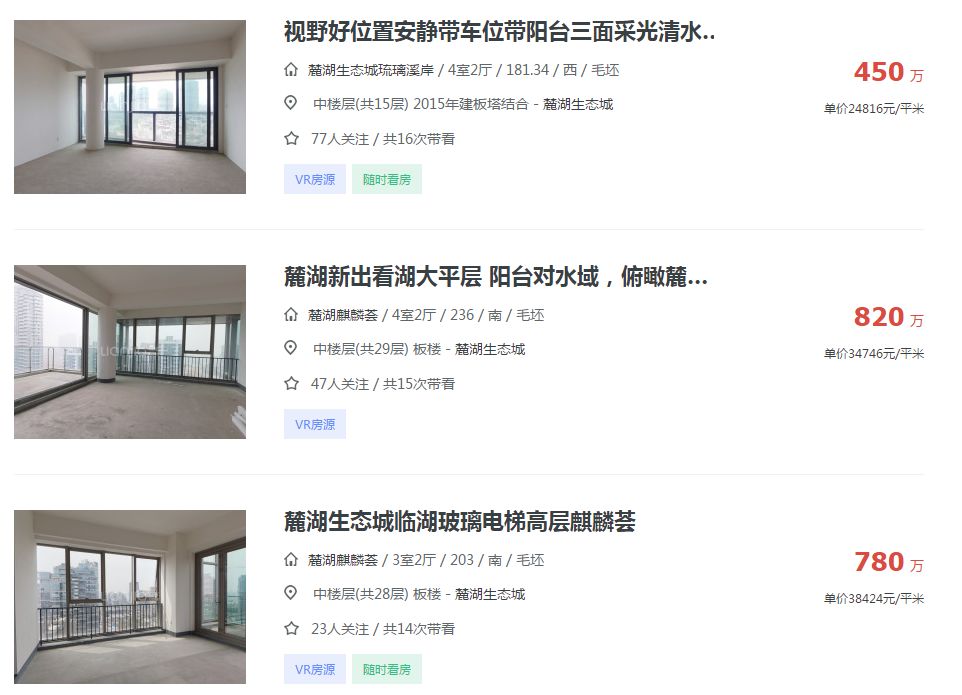962x695 pixels.
Task: Open balcony photo thumbnail of 820万 listing
Action: pos(130,351)
